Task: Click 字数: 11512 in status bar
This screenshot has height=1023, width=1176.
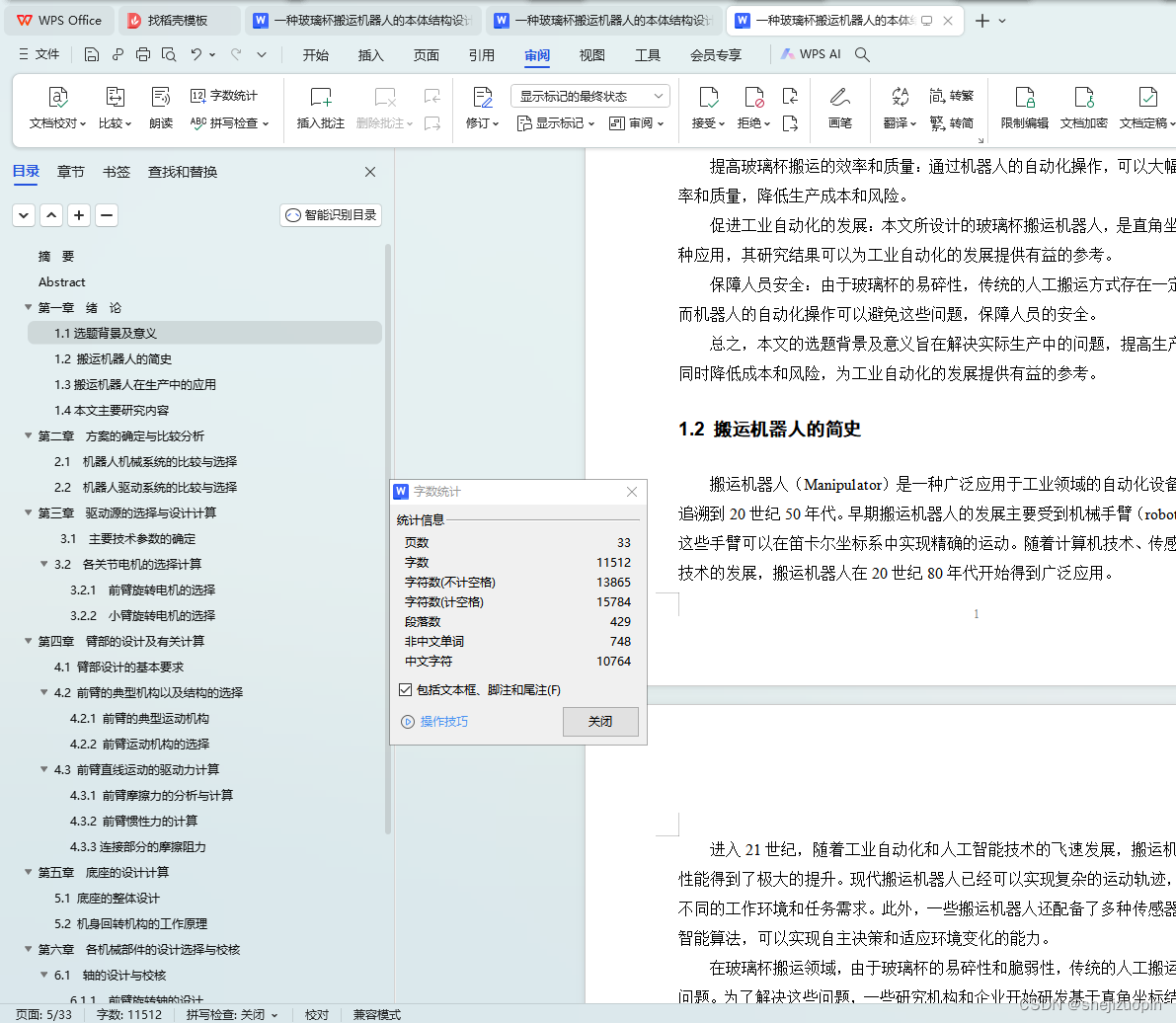Action: pyautogui.click(x=129, y=1014)
